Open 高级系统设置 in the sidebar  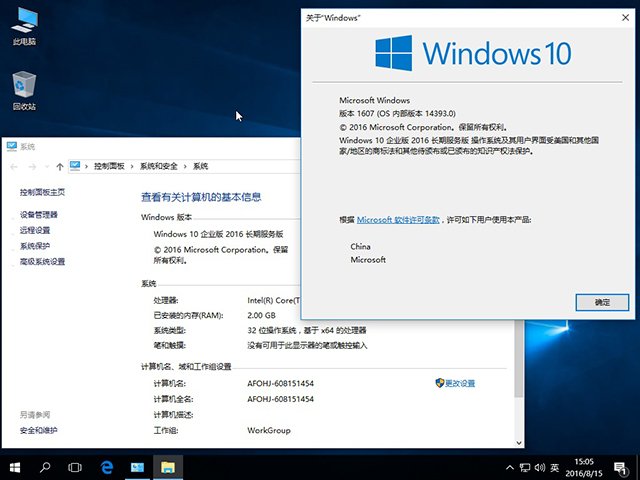click(42, 261)
